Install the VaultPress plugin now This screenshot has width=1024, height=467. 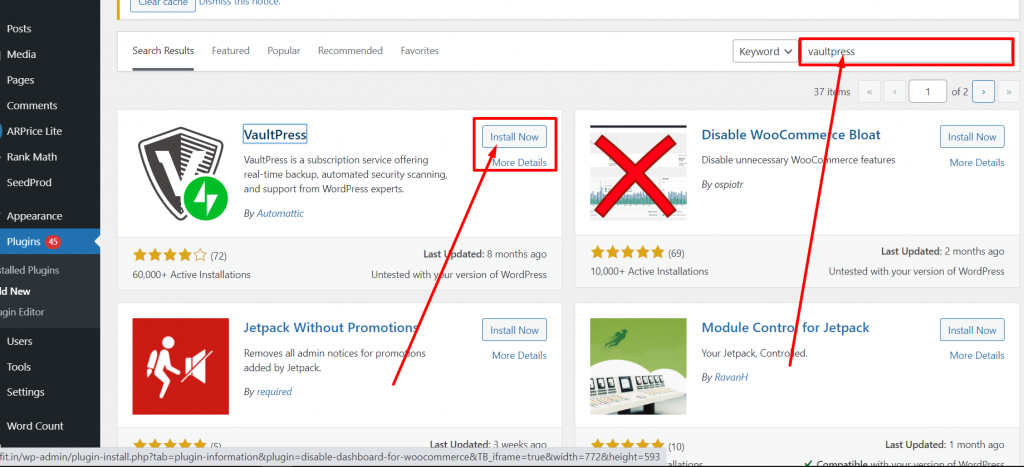[x=515, y=137]
